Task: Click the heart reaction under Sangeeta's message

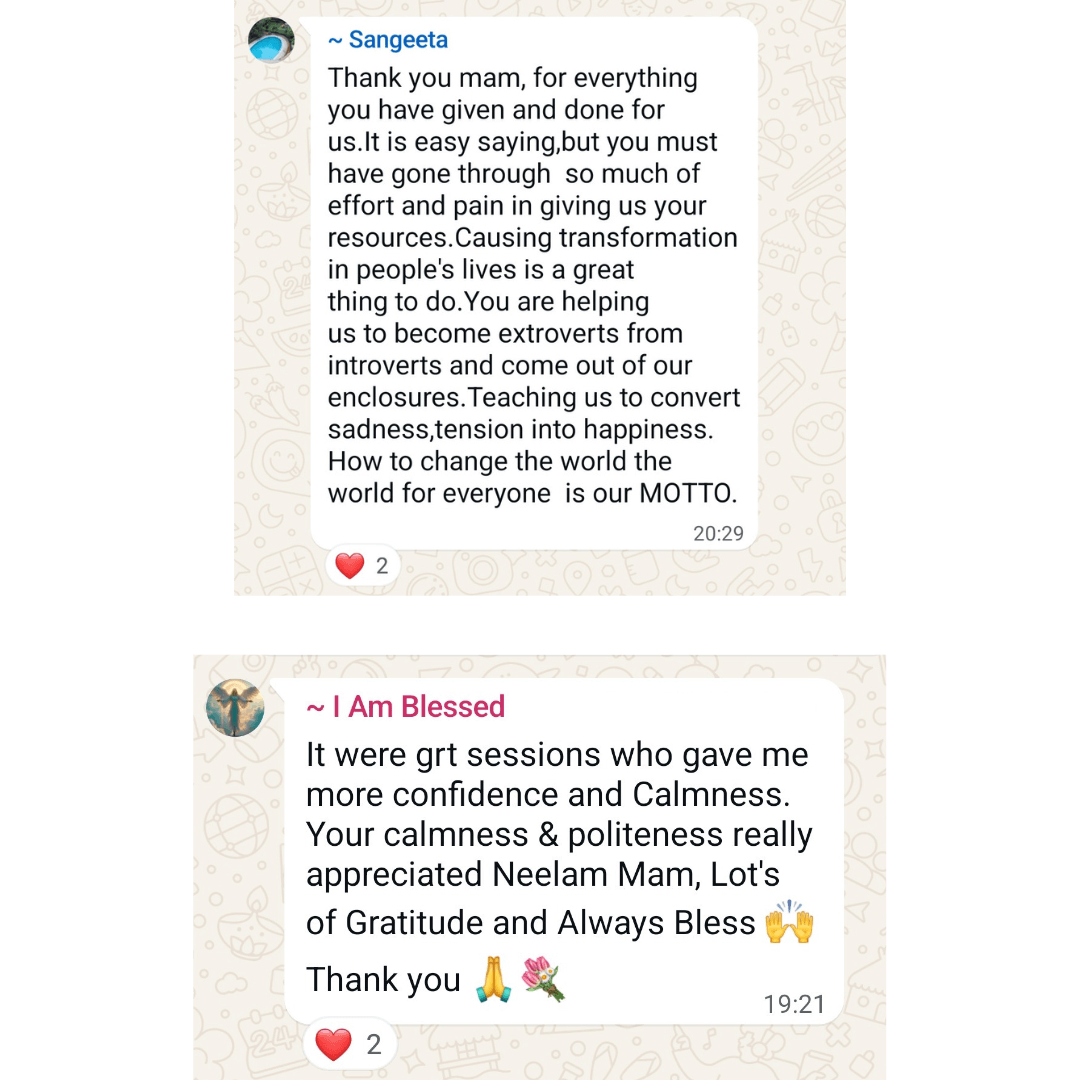Action: pos(349,566)
